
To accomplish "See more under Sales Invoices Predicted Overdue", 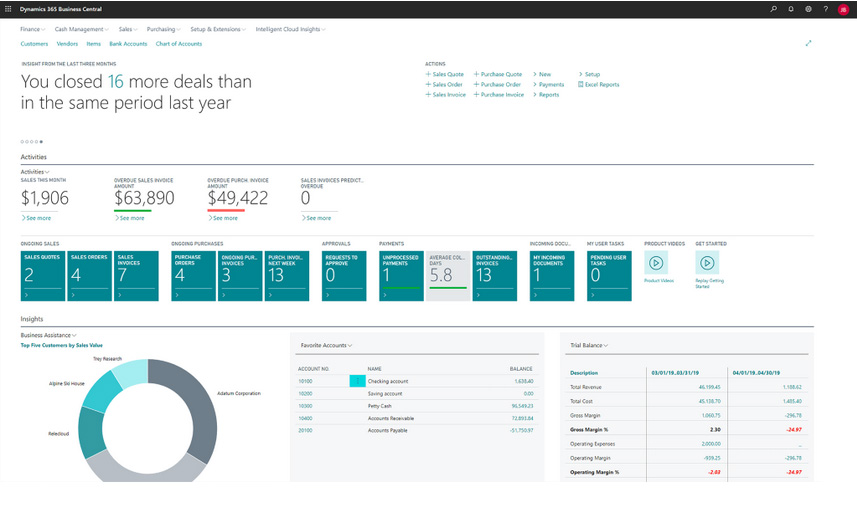I will [x=316, y=218].
